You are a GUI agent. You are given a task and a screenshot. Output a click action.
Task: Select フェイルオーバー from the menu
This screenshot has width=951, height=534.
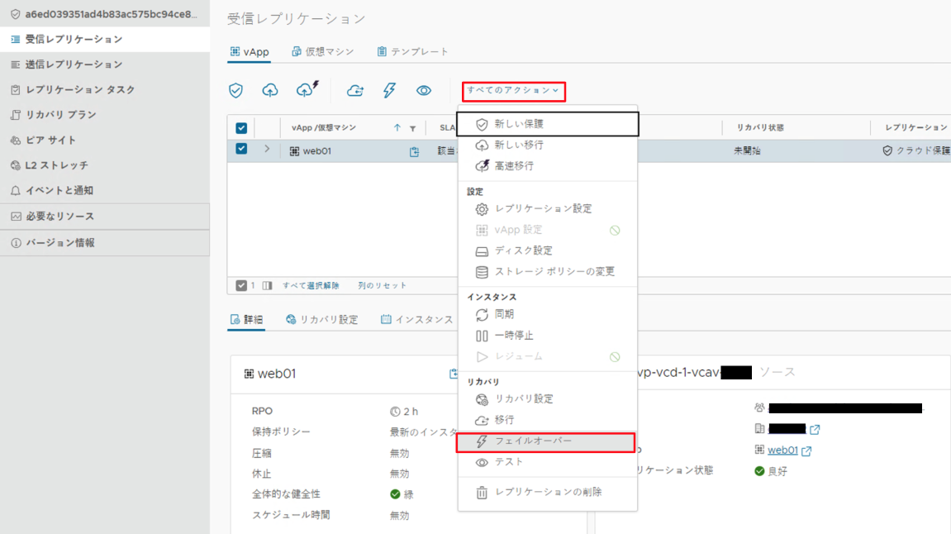coord(546,442)
